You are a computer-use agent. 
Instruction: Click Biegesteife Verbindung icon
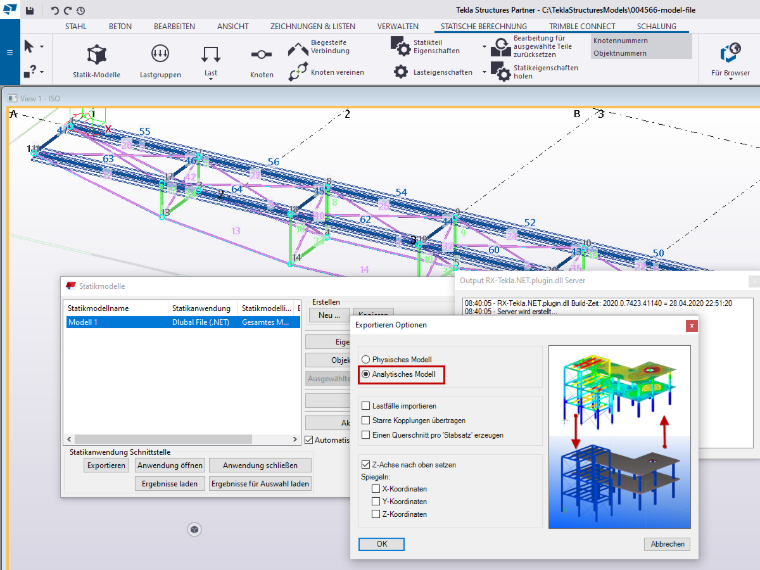coord(298,49)
